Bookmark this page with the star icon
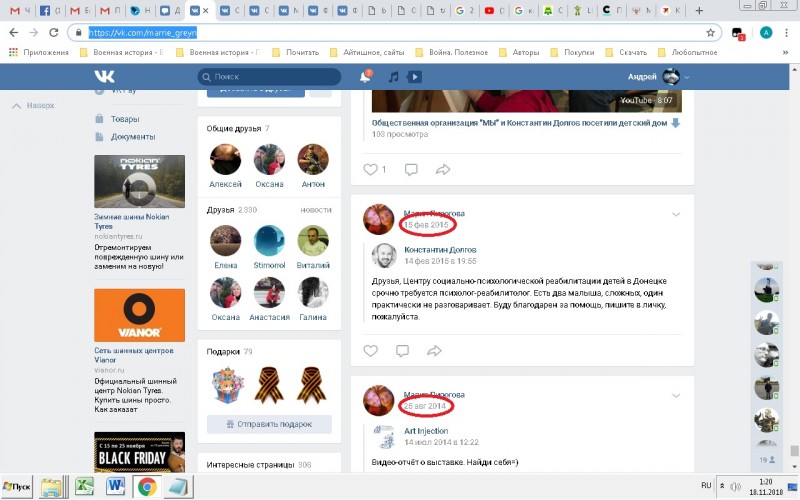The height and width of the screenshot is (500, 800). (711, 32)
